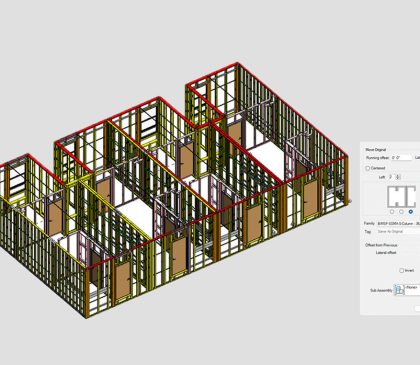
Task: Select the third (selected) layout radio button
Action: point(411,212)
